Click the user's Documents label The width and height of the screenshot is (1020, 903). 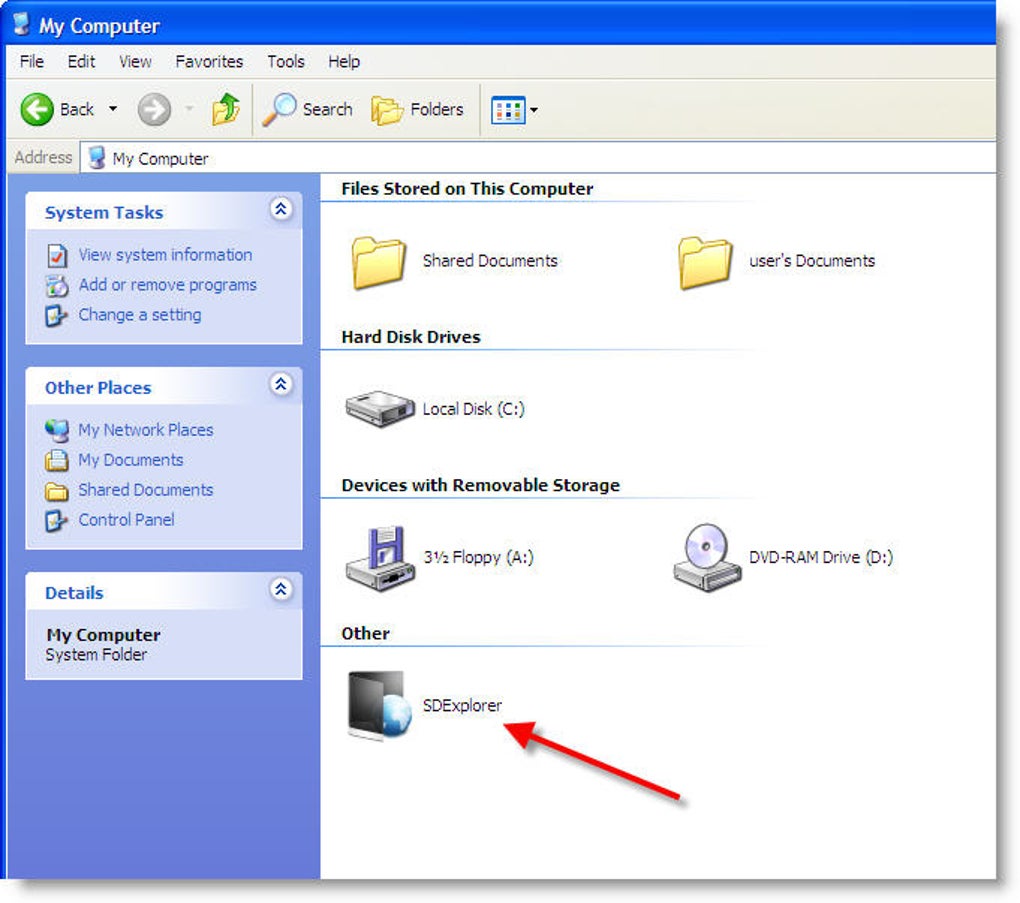812,261
